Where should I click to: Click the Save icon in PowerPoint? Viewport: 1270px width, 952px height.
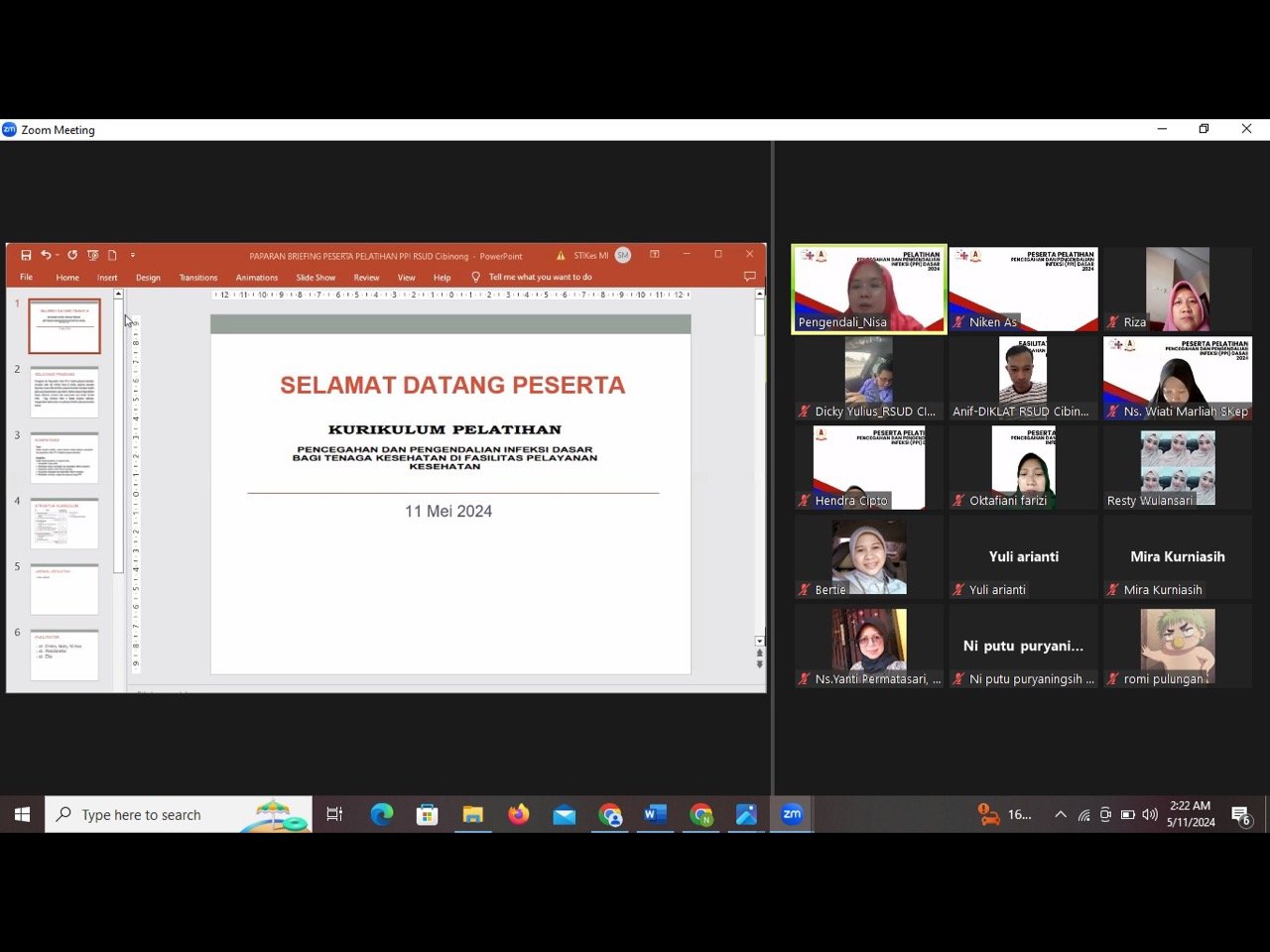click(26, 255)
